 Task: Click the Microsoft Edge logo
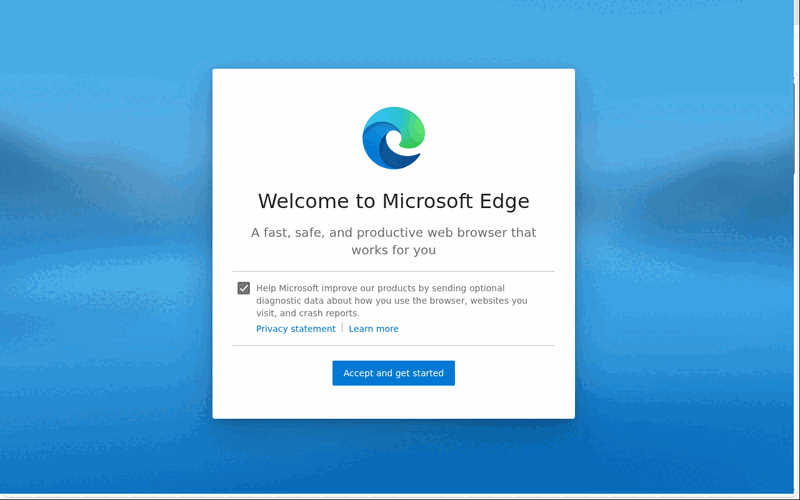coord(393,138)
